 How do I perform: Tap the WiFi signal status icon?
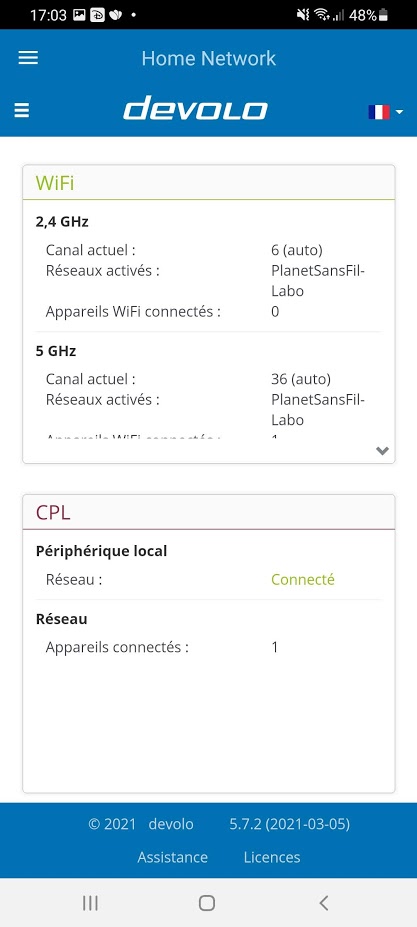point(321,15)
